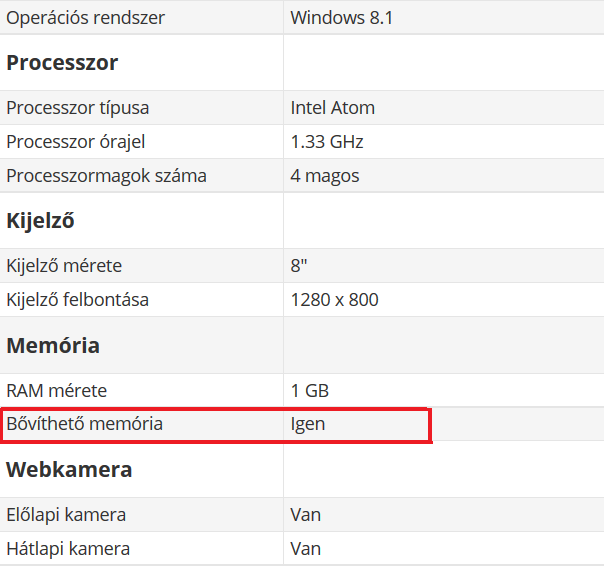Select the "Igen" value for expandable memory
Image resolution: width=604 pixels, height=566 pixels.
[308, 424]
